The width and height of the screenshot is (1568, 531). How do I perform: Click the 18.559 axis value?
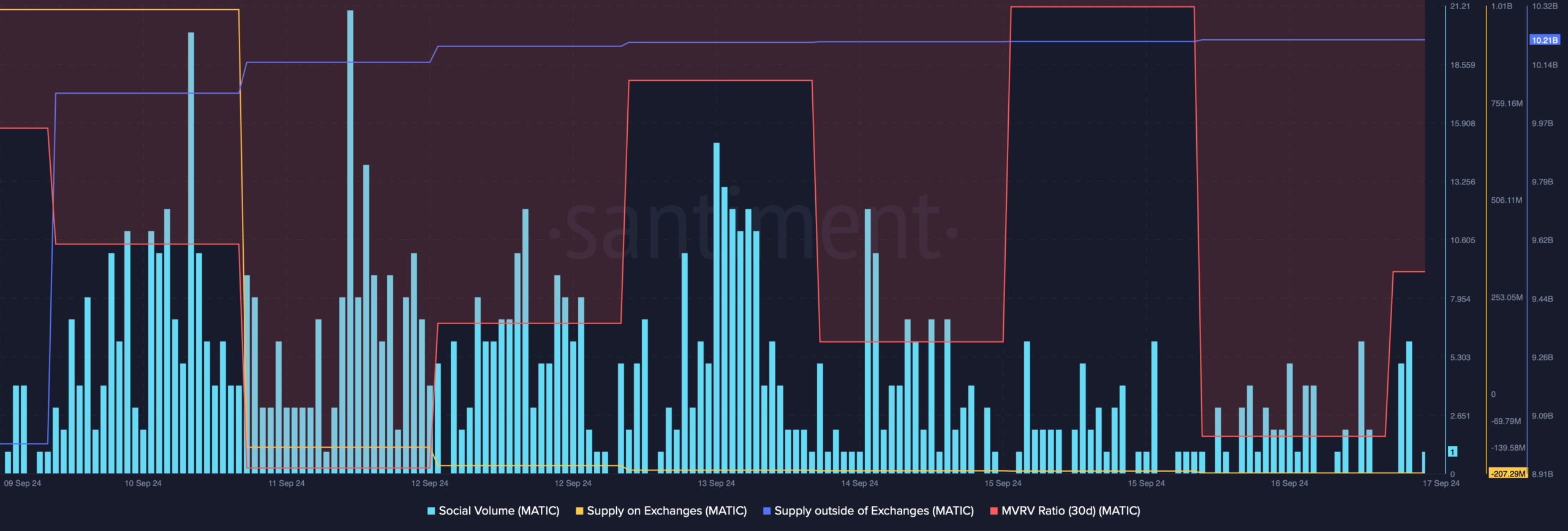(1463, 65)
